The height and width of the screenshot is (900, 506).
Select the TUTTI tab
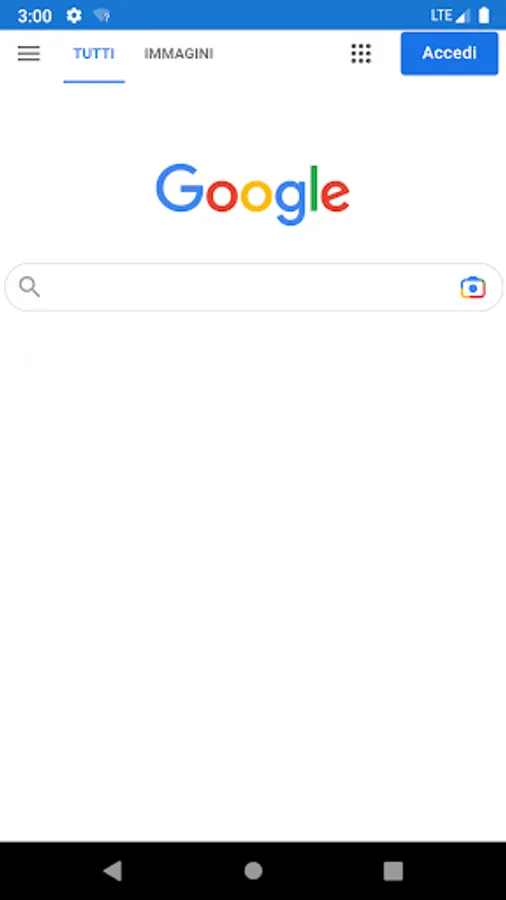point(94,53)
